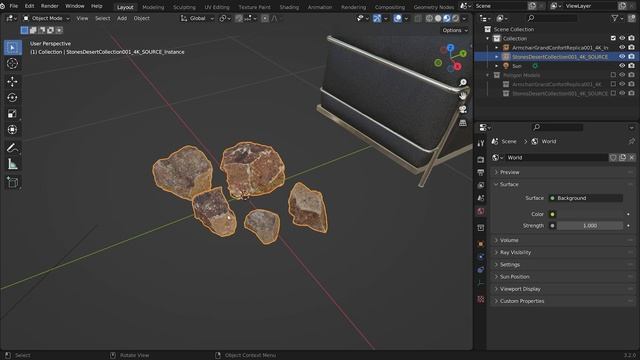Choose the Rotate tool
The height and width of the screenshot is (360, 640).
coord(12,98)
